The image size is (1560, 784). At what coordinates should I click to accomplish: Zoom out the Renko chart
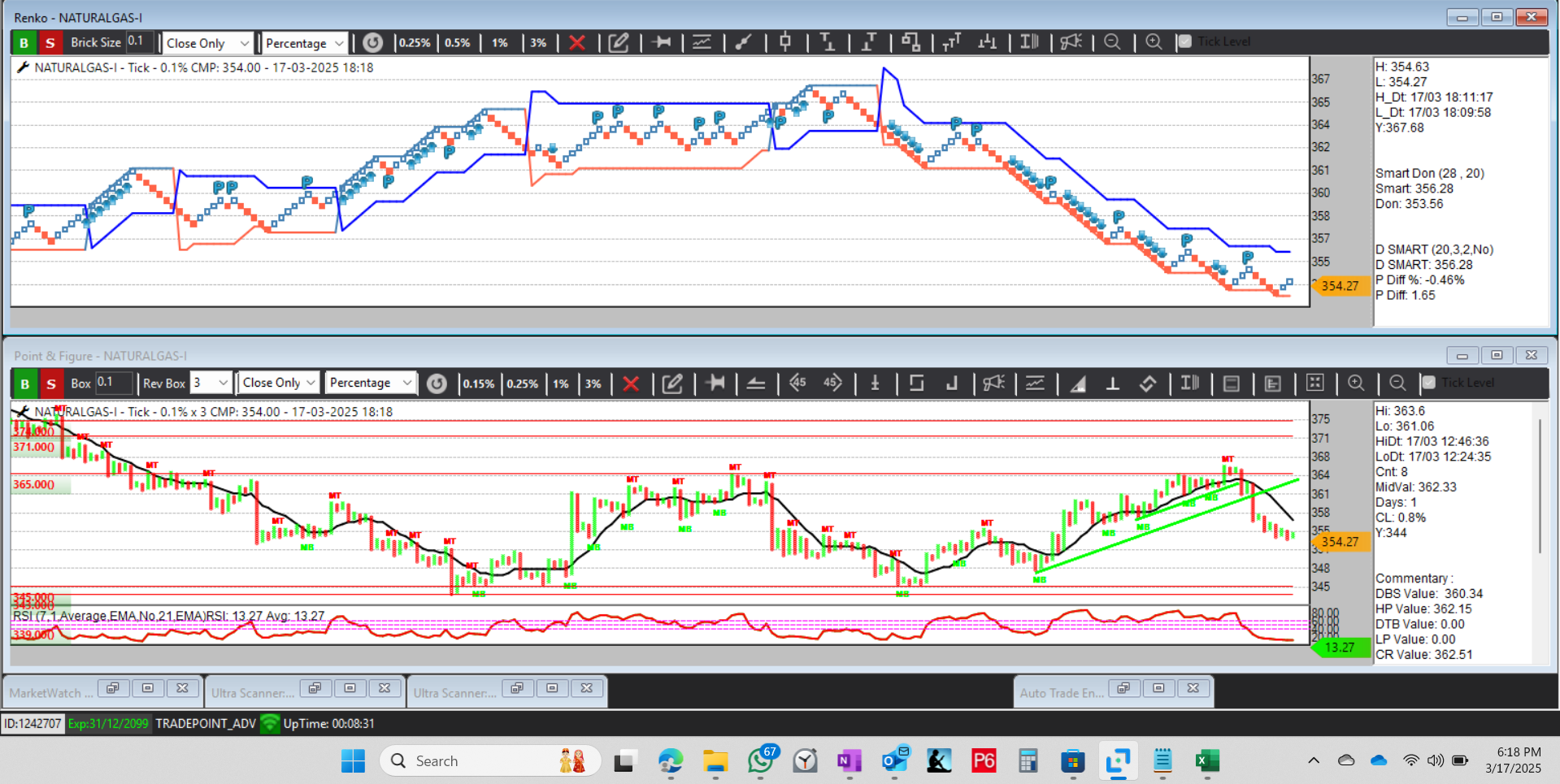(1112, 41)
